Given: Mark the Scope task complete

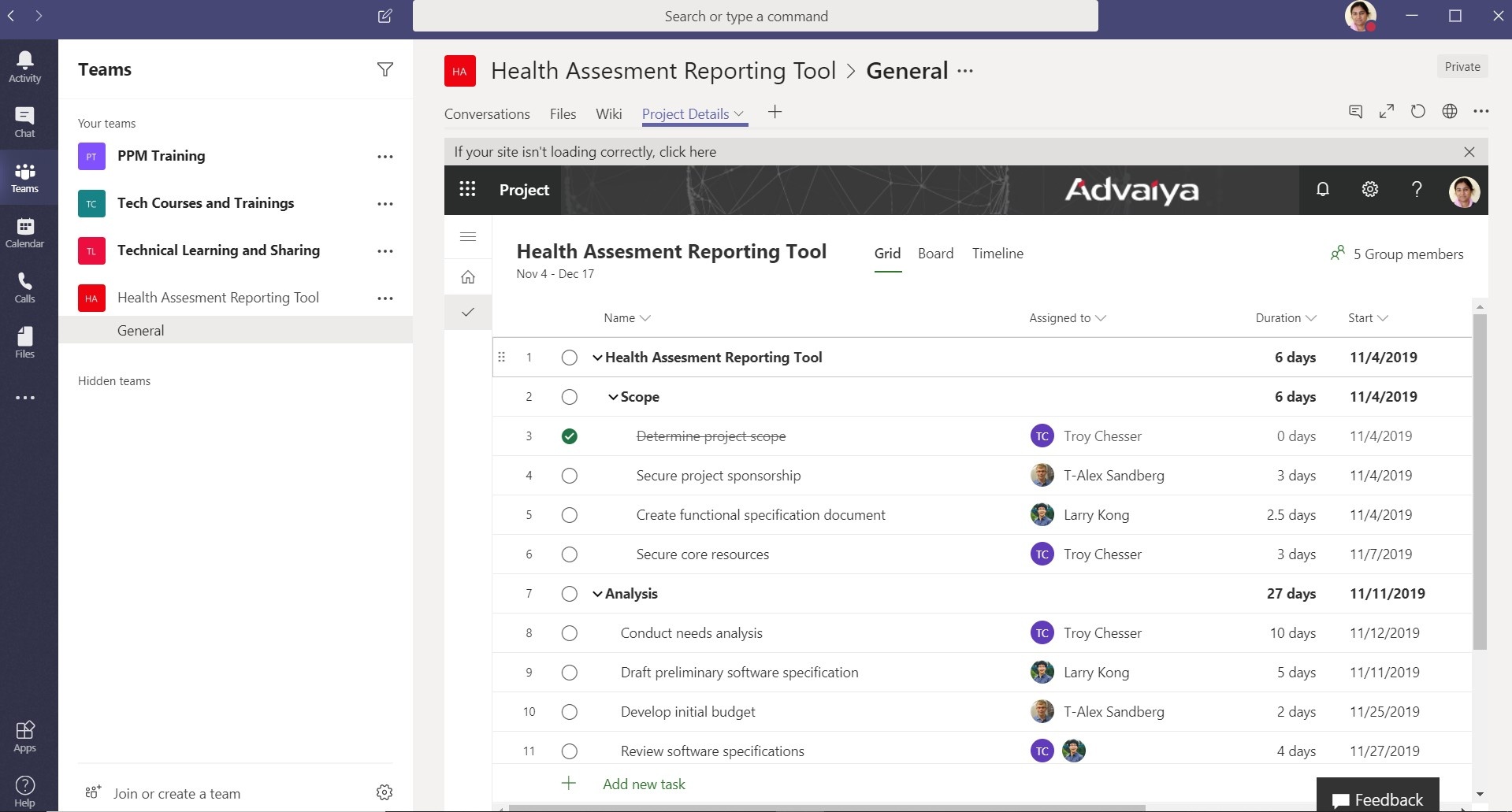Looking at the screenshot, I should (570, 397).
